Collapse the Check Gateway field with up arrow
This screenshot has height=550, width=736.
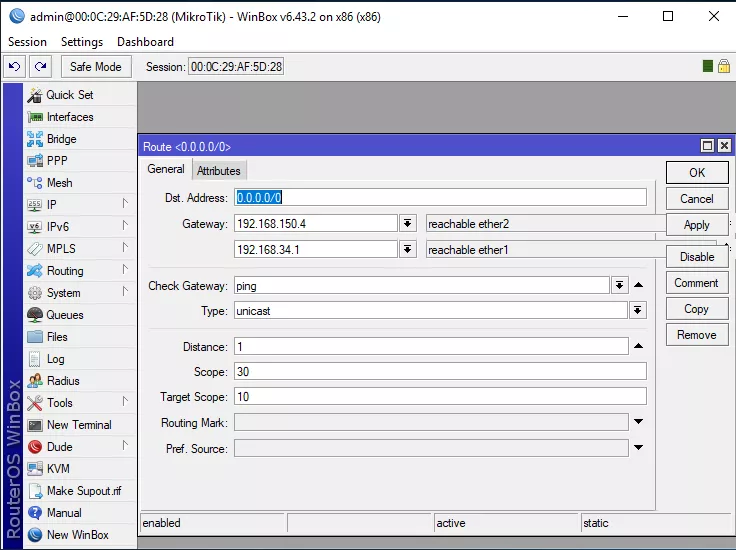tap(638, 285)
